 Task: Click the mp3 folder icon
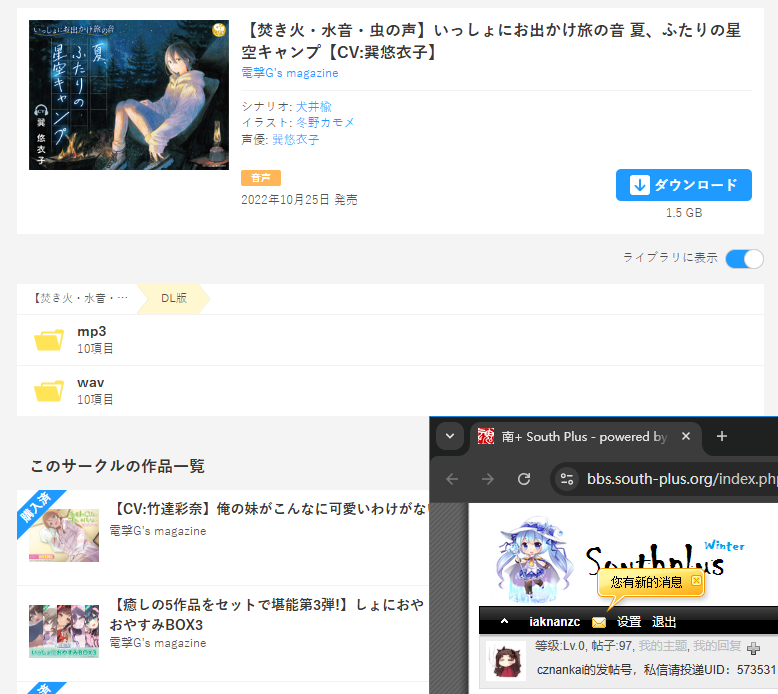coord(49,340)
